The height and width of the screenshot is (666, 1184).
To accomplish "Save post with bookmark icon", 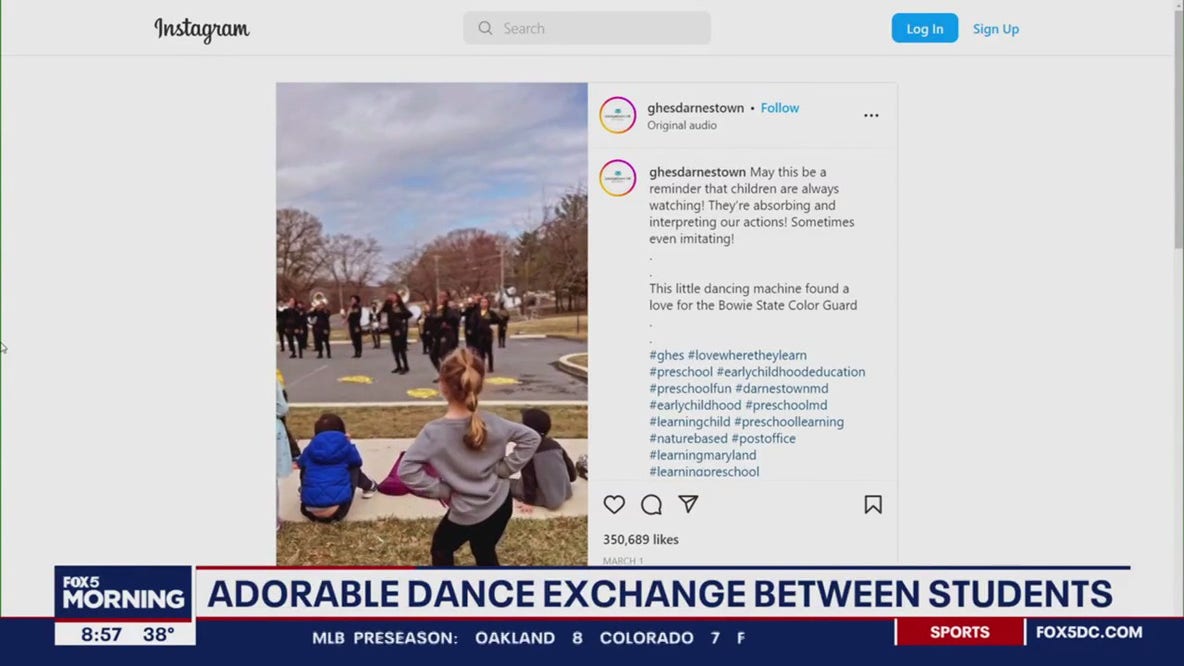I will pos(873,505).
